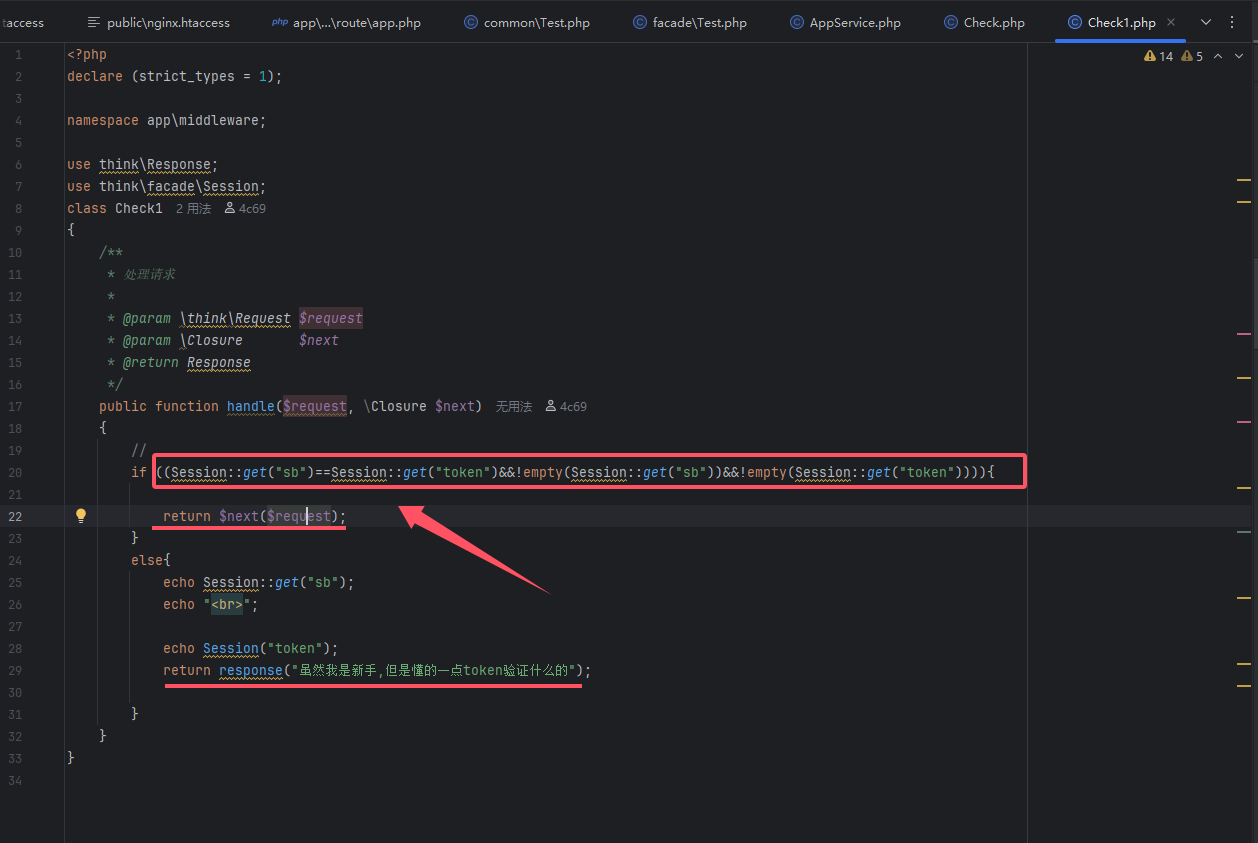Go to next highlighted error arrow
This screenshot has height=843, width=1258.
(1240, 57)
